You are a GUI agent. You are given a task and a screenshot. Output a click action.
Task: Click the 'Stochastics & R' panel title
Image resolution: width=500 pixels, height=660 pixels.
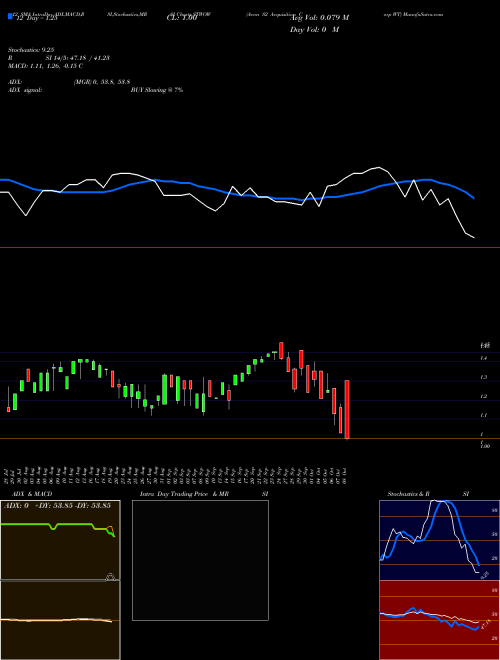[x=408, y=494]
